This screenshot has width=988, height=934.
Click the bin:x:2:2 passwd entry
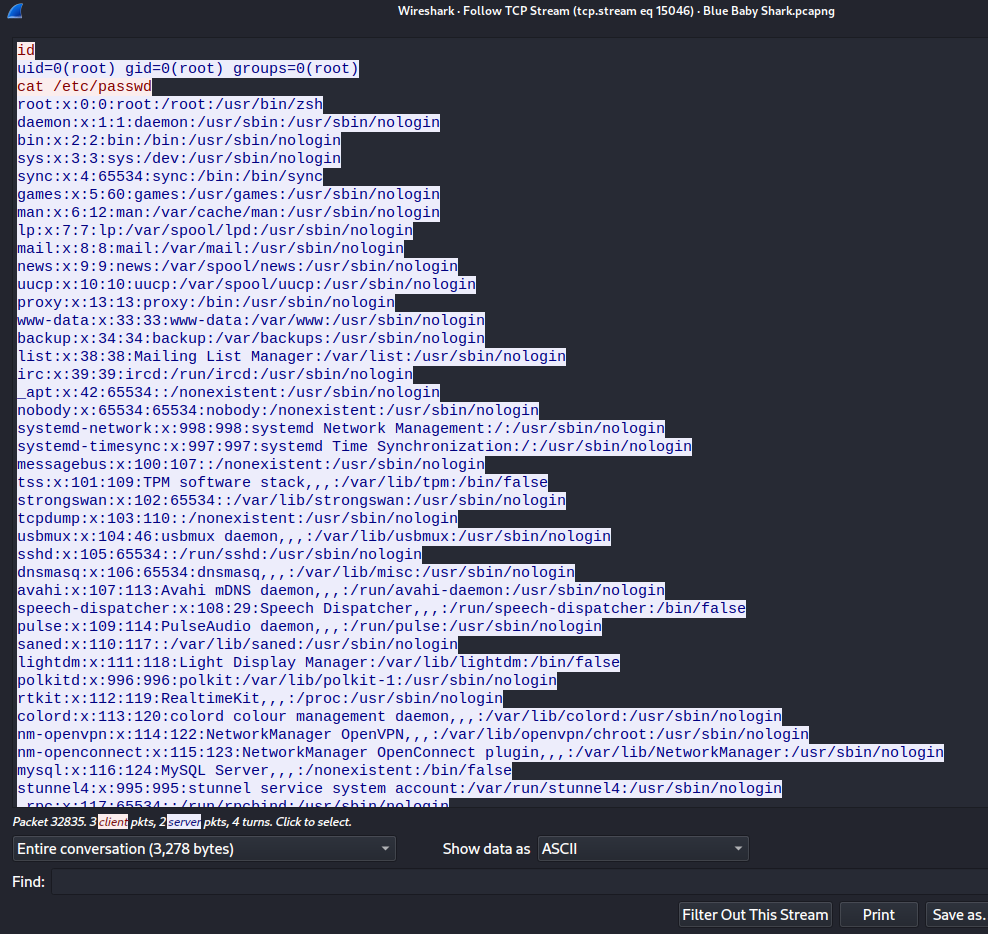pyautogui.click(x=179, y=140)
